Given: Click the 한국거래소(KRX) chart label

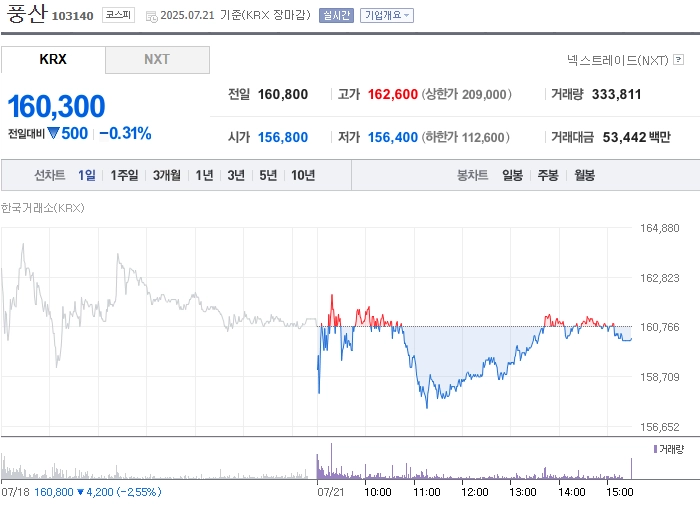Looking at the screenshot, I should (x=42, y=208).
